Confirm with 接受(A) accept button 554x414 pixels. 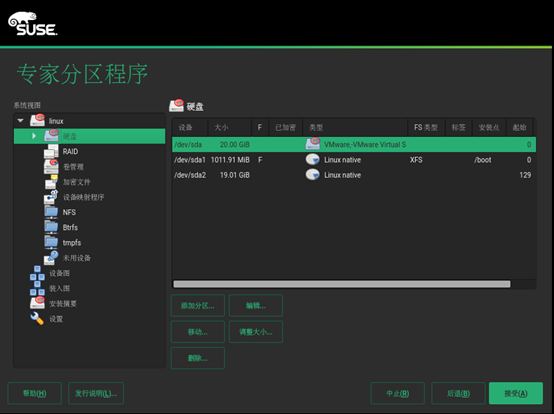pos(516,393)
